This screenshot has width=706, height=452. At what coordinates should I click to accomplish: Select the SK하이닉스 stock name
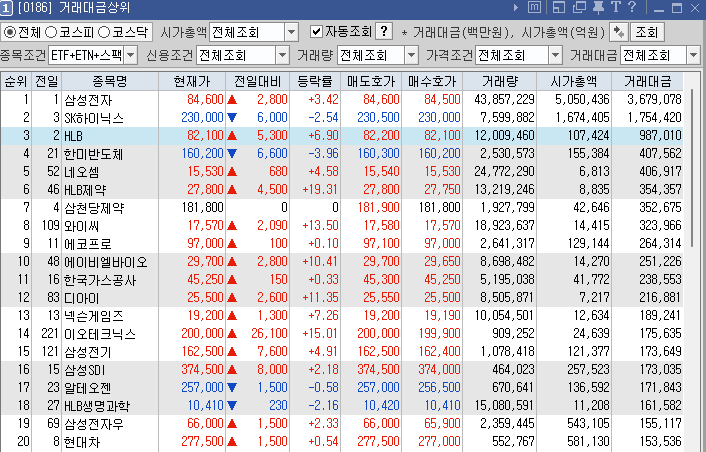point(94,118)
